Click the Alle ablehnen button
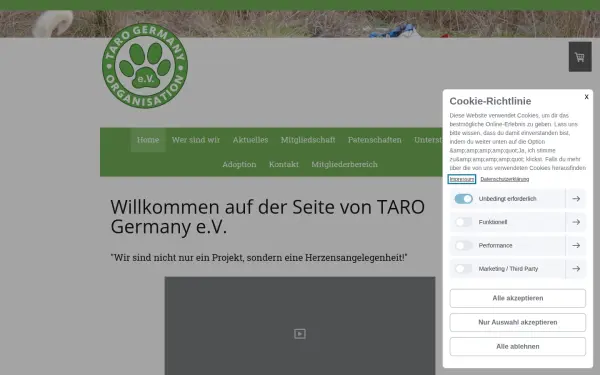 (x=518, y=346)
